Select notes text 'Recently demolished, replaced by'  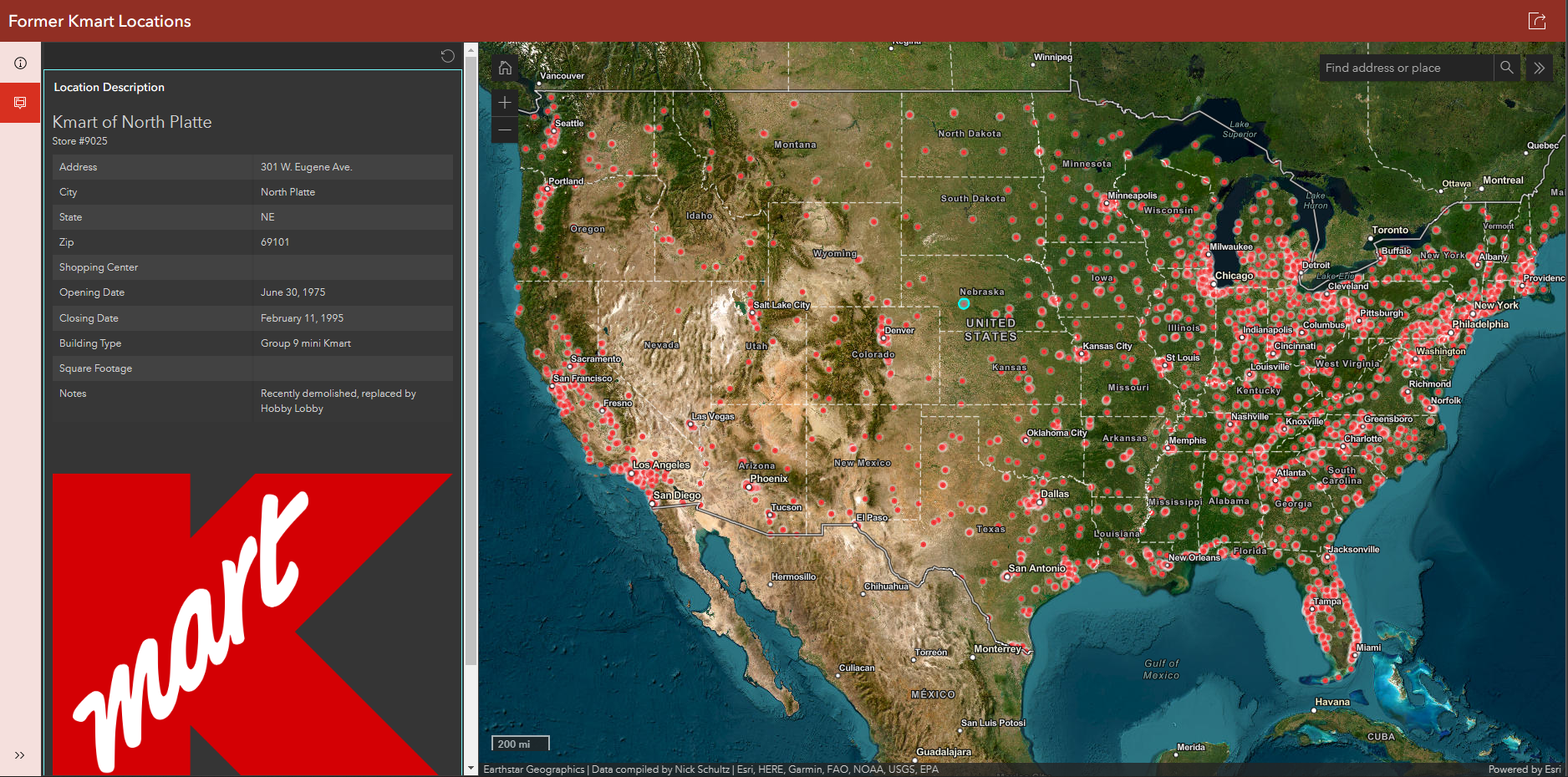[x=338, y=394]
